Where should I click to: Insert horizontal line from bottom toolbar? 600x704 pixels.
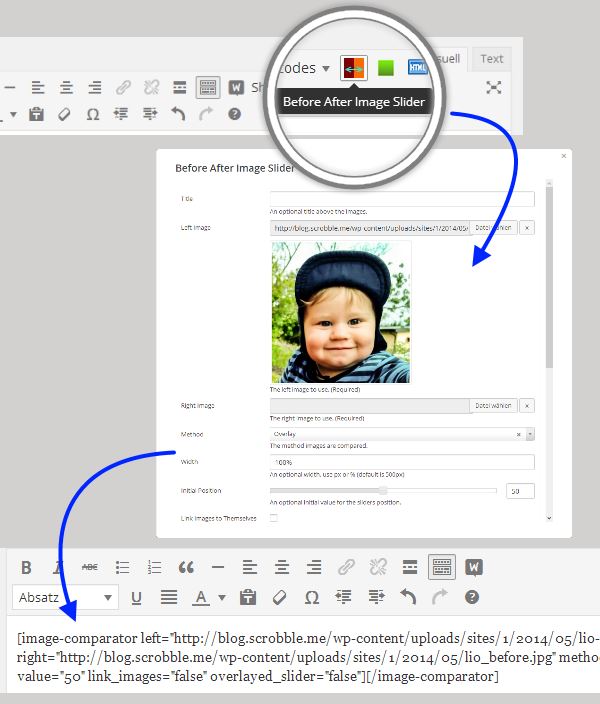click(218, 568)
